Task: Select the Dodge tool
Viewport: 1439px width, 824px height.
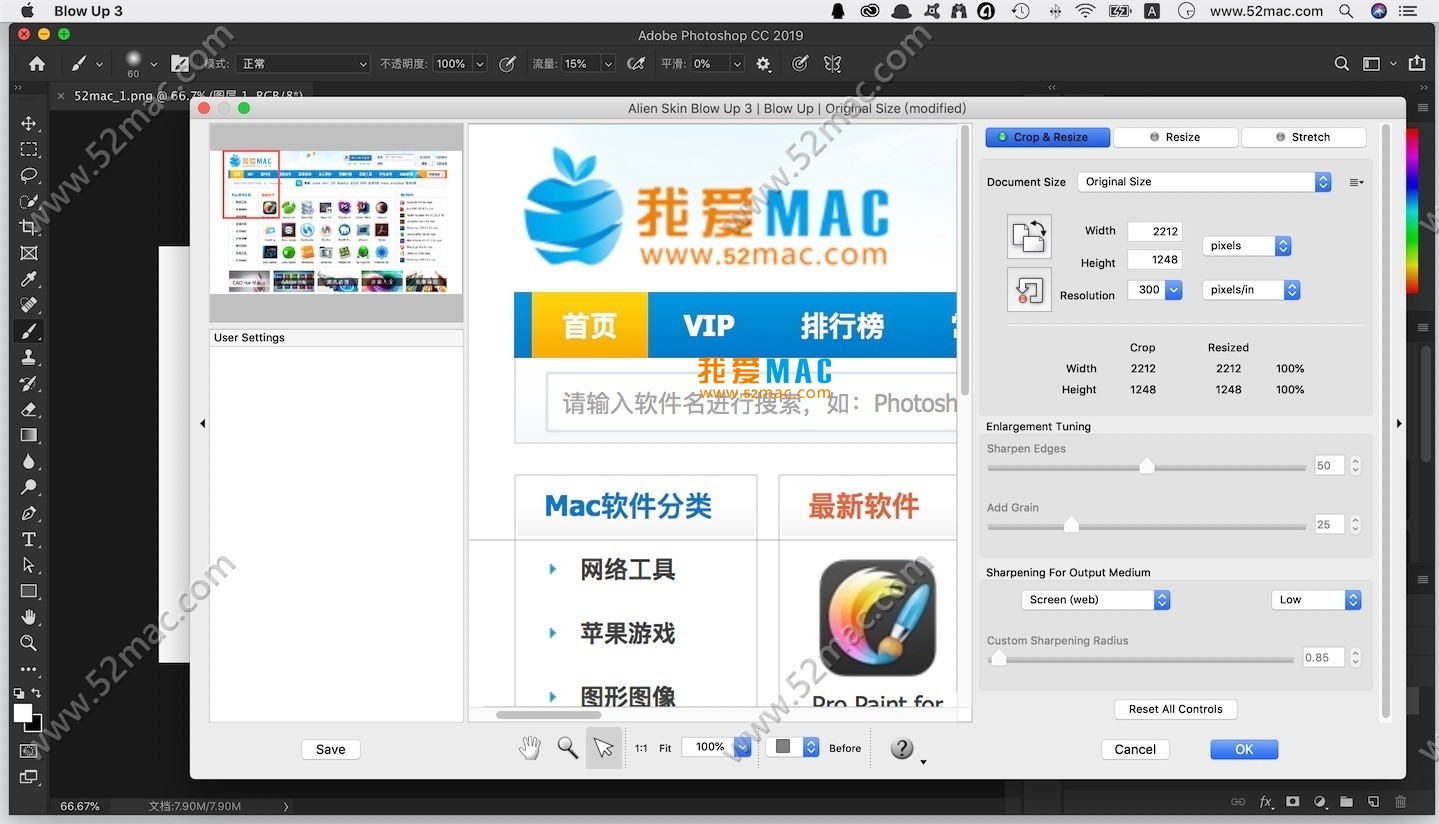Action: pyautogui.click(x=29, y=487)
